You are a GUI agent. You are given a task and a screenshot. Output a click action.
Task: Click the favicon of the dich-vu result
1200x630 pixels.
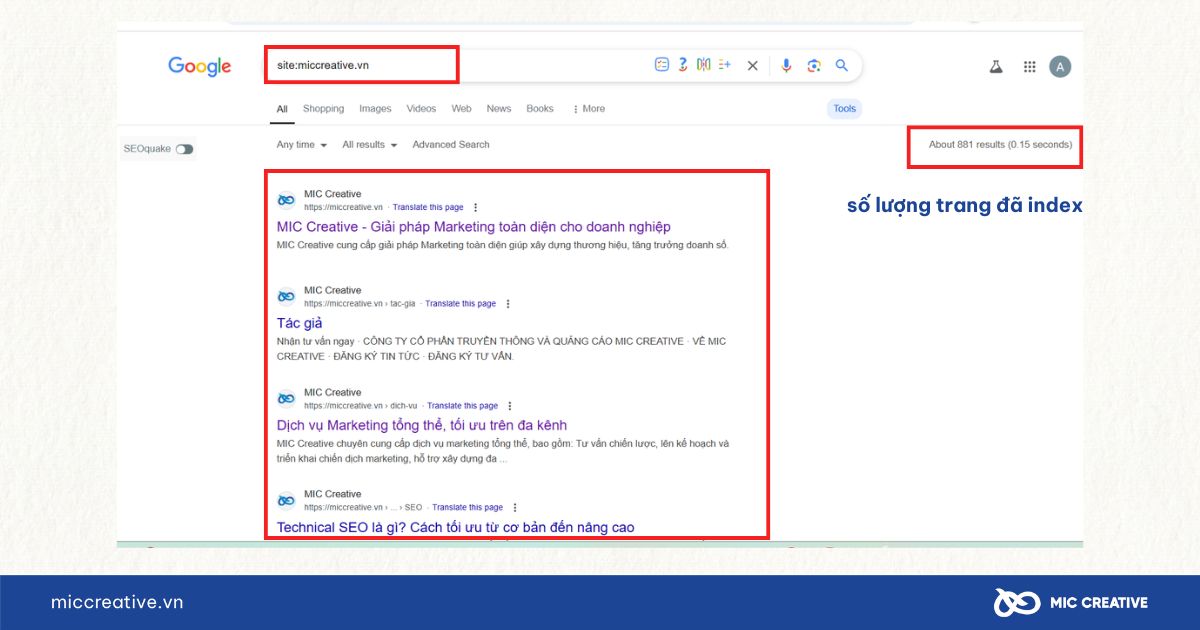click(286, 398)
